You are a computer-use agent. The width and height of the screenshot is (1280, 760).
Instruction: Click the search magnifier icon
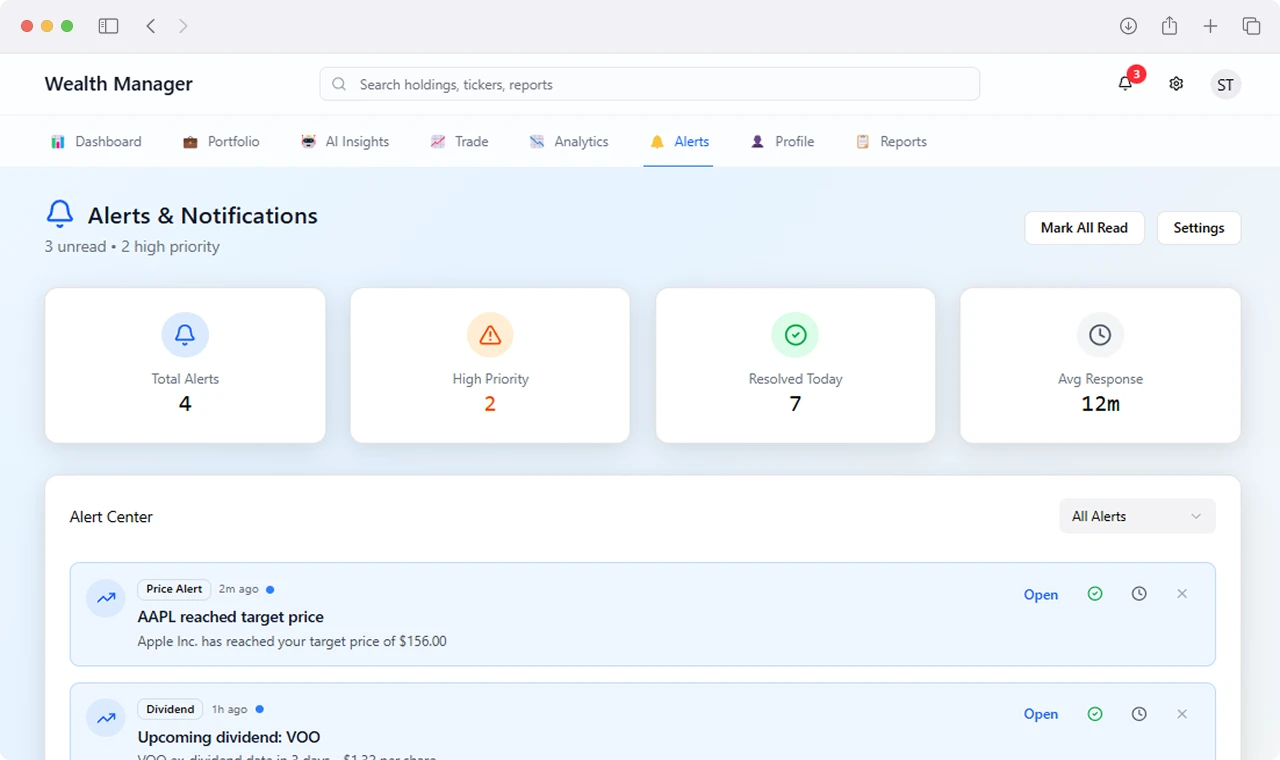pyautogui.click(x=339, y=84)
